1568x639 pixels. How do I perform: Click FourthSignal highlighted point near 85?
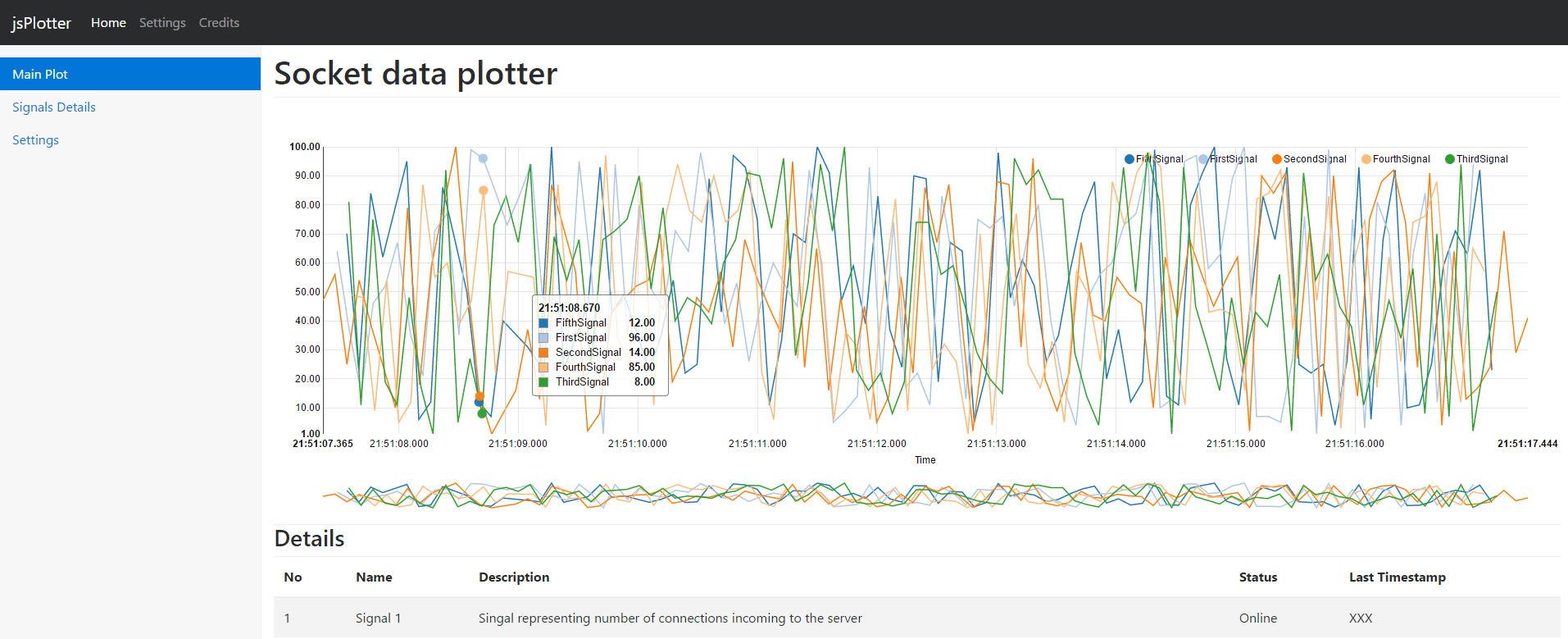point(483,190)
